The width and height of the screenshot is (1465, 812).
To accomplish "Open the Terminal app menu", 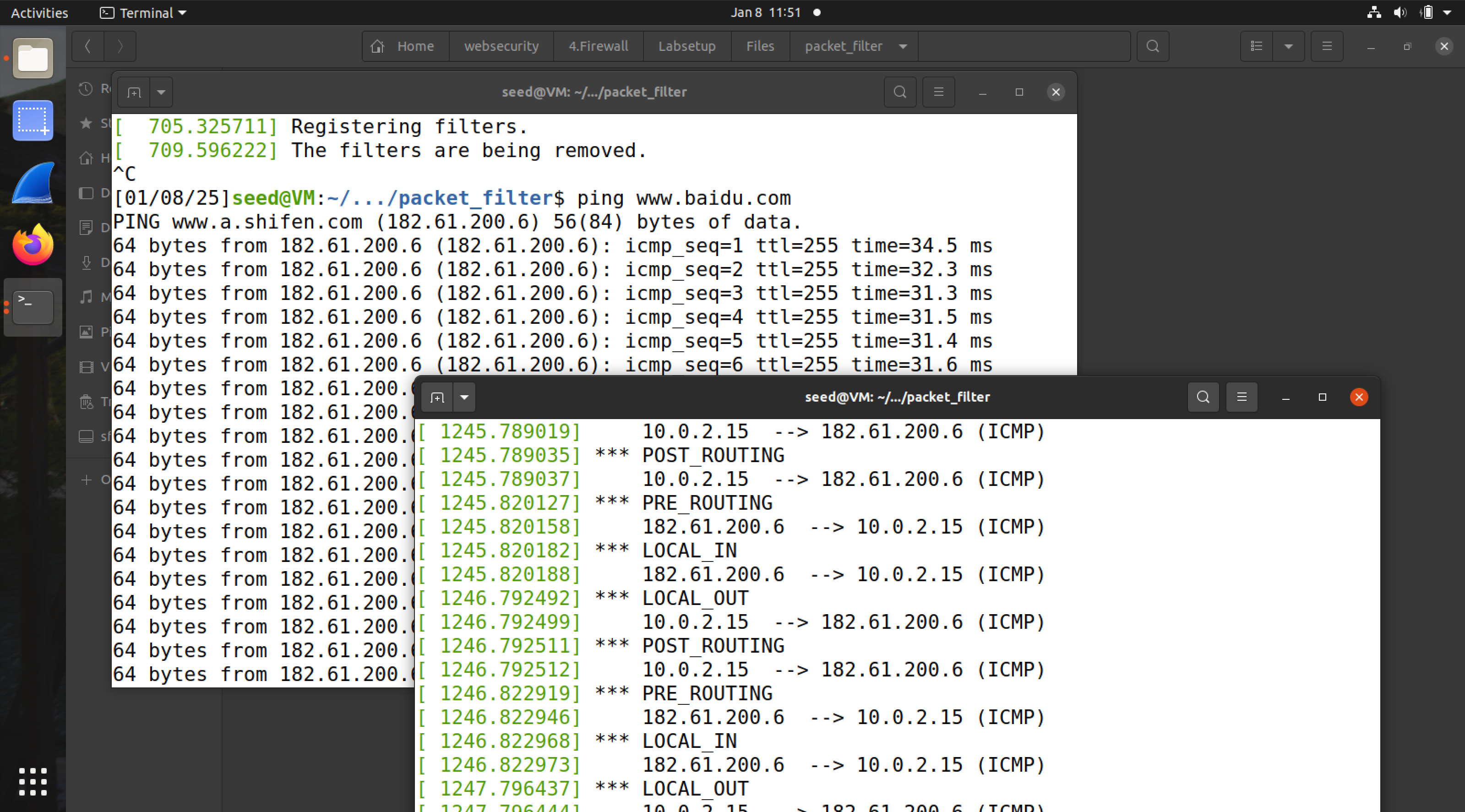I will (143, 12).
